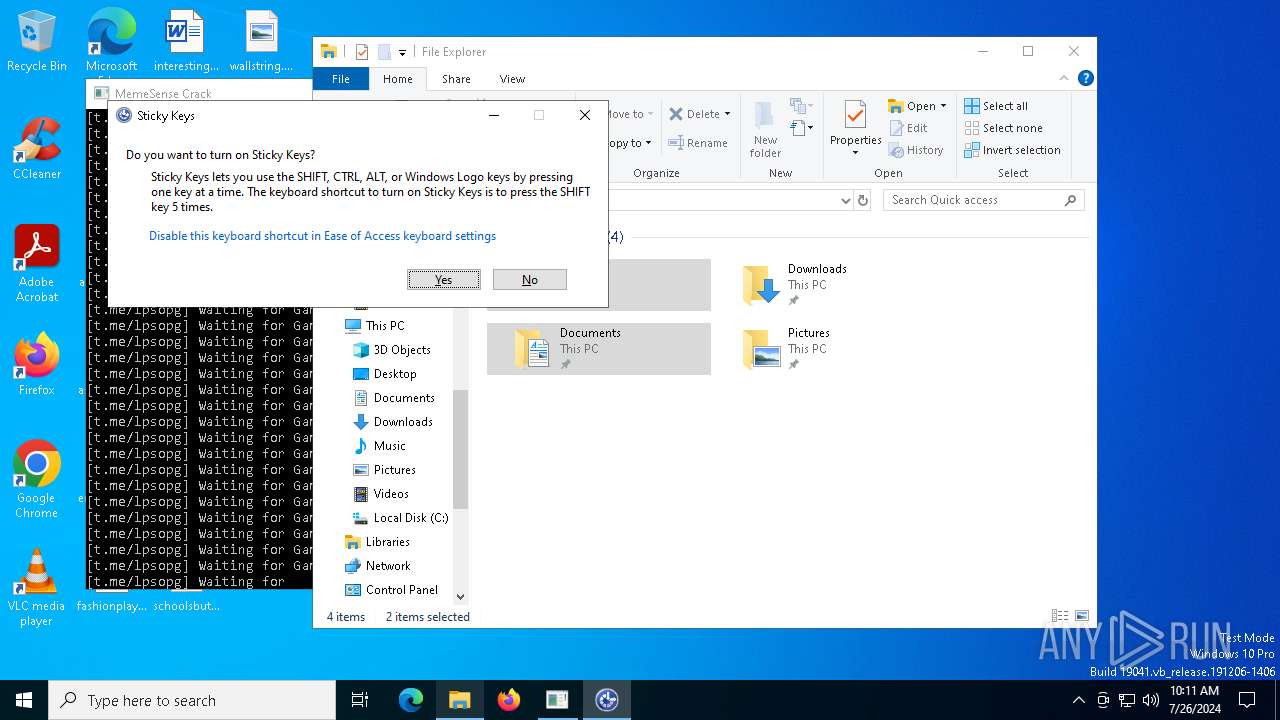Click the Rename button in the ribbon
The width and height of the screenshot is (1280, 720).
[x=698, y=143]
